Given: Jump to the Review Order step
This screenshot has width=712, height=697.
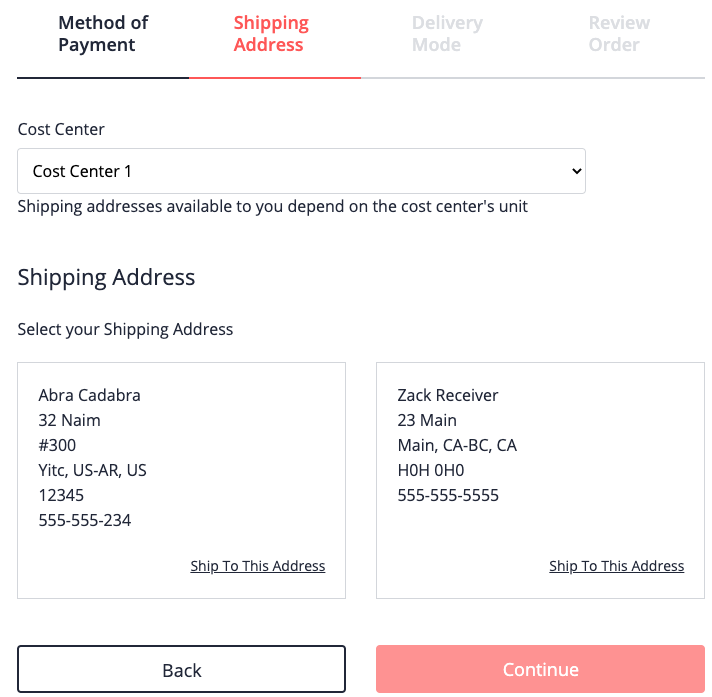Looking at the screenshot, I should coord(619,34).
